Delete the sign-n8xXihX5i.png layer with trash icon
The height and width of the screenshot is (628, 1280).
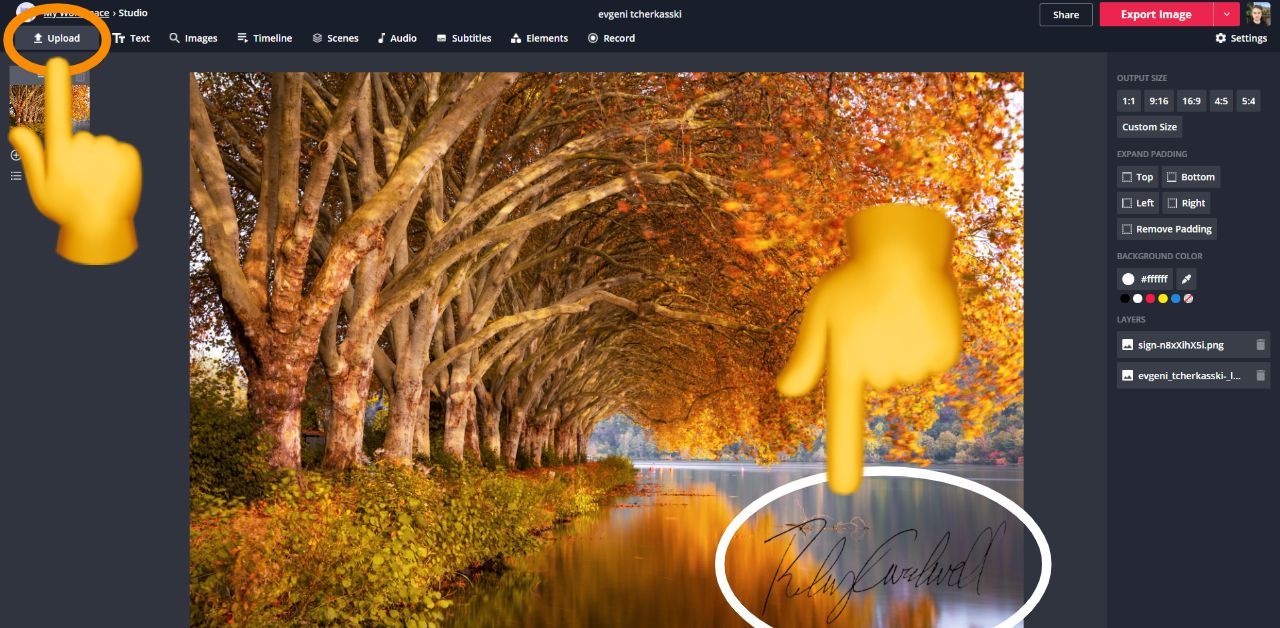[1260, 345]
